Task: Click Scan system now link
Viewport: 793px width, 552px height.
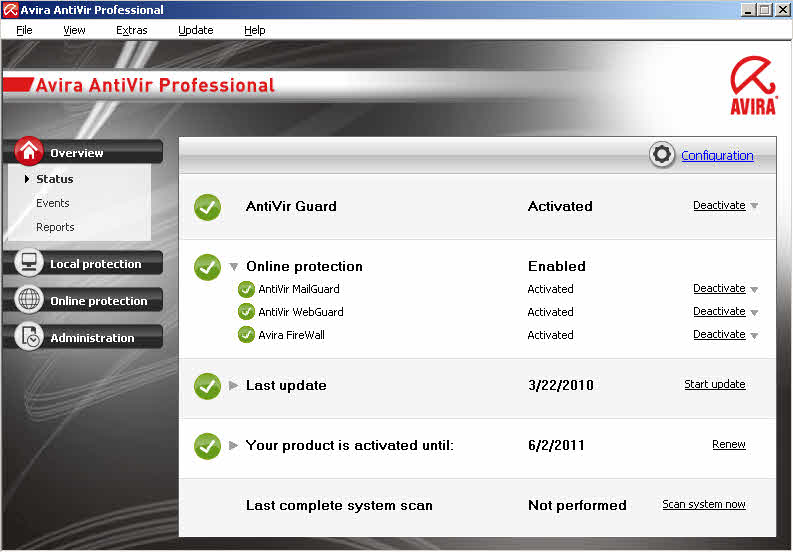Action: [x=704, y=504]
